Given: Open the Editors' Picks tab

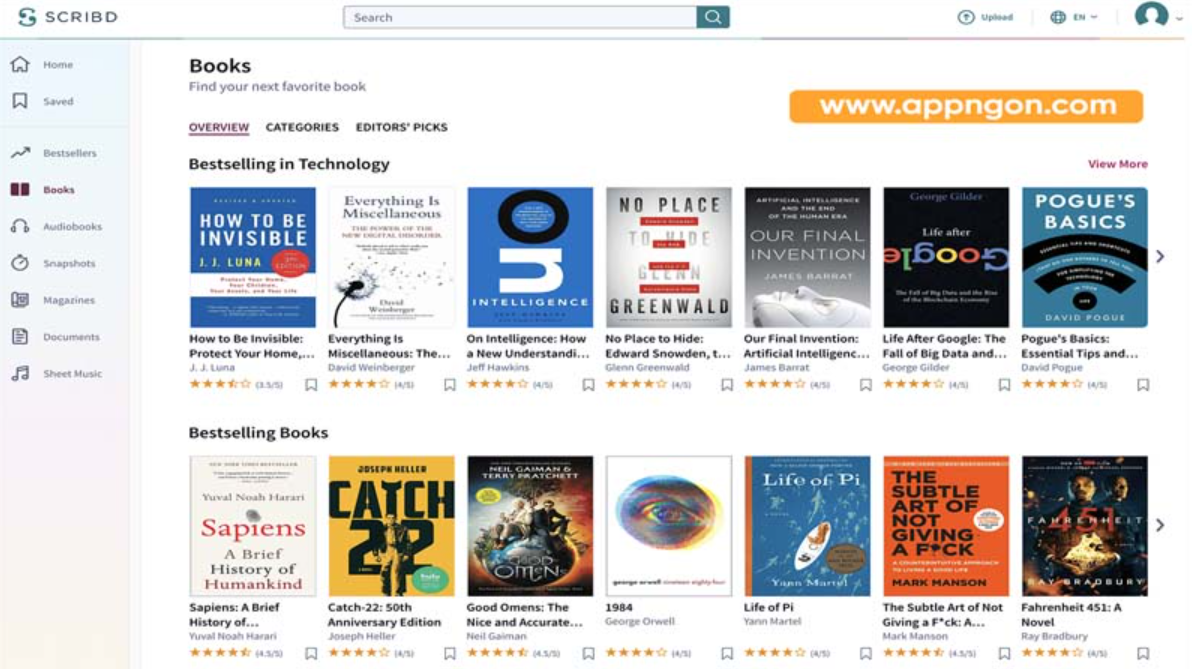Looking at the screenshot, I should click(x=402, y=127).
